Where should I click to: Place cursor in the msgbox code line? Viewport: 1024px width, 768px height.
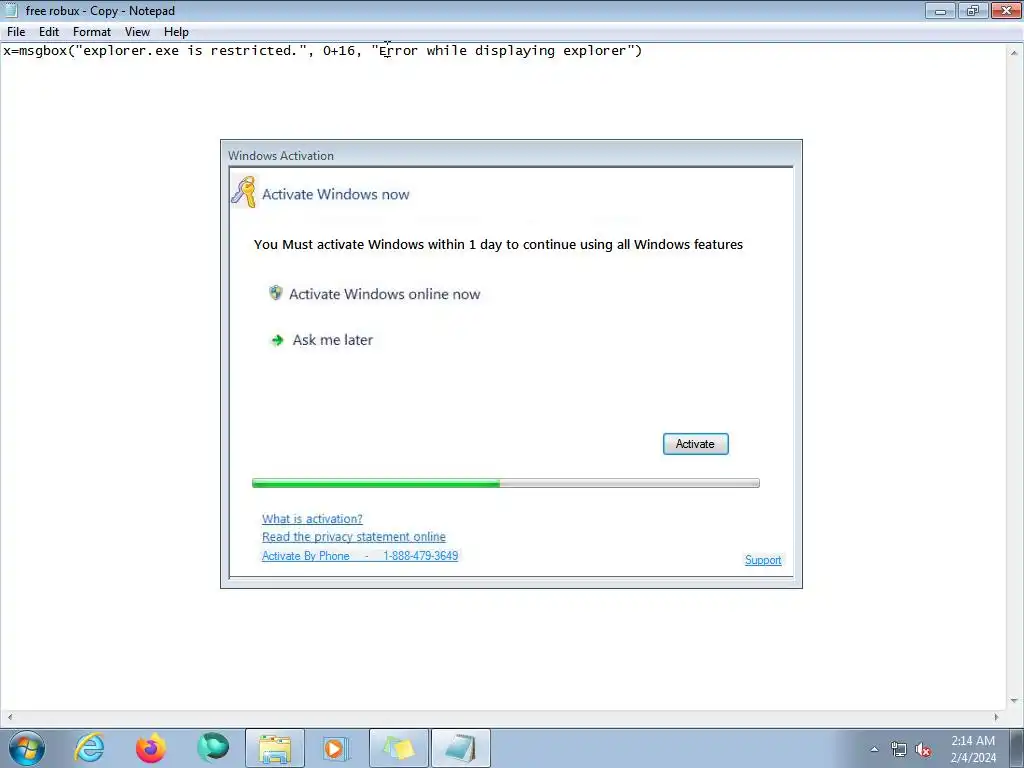323,51
